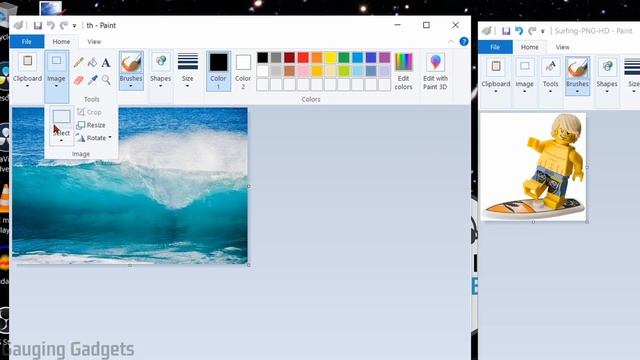Pick the dark red color swatch

click(289, 58)
